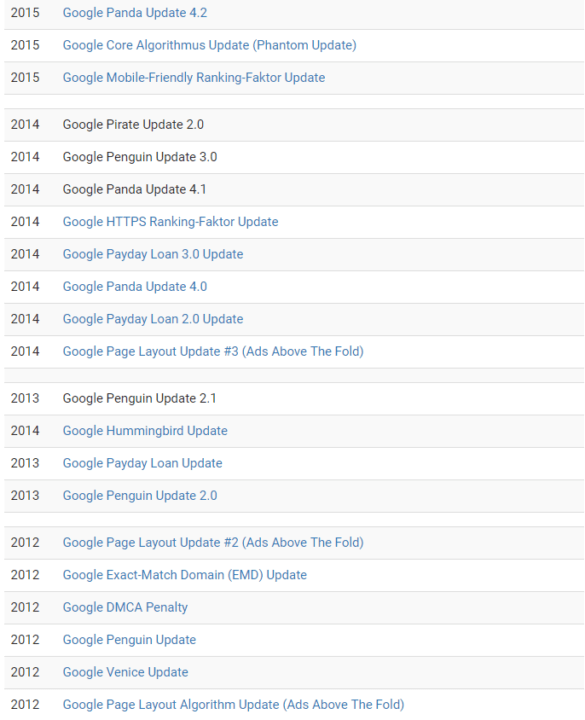Open Google Page Layout Update #3 link

click(213, 352)
